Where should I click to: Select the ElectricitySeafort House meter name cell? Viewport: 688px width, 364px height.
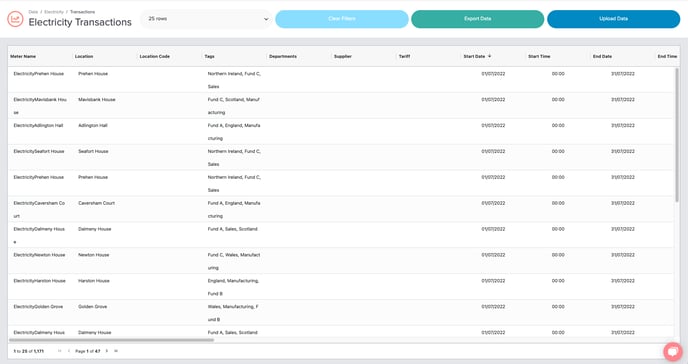[40, 157]
